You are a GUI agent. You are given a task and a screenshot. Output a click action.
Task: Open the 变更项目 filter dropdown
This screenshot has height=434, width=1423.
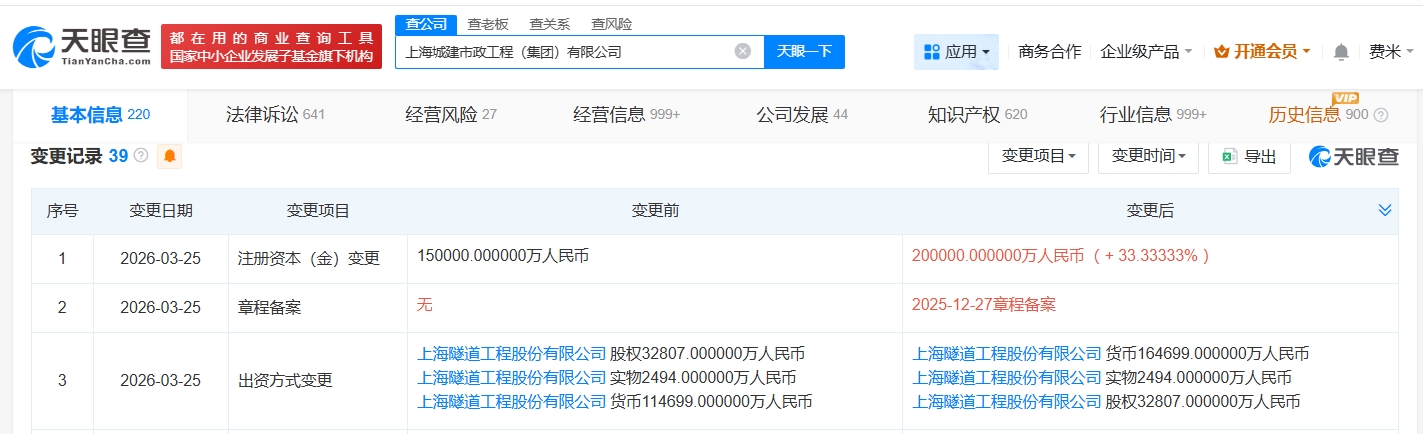coord(1038,156)
